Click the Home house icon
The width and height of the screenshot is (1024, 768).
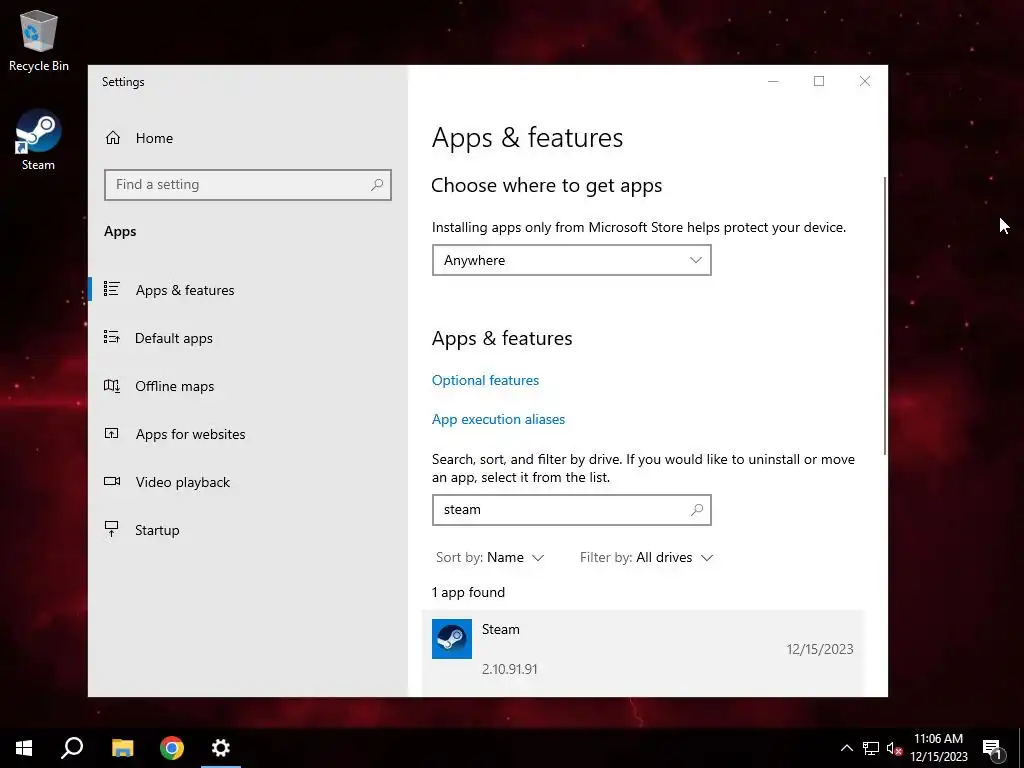(113, 138)
